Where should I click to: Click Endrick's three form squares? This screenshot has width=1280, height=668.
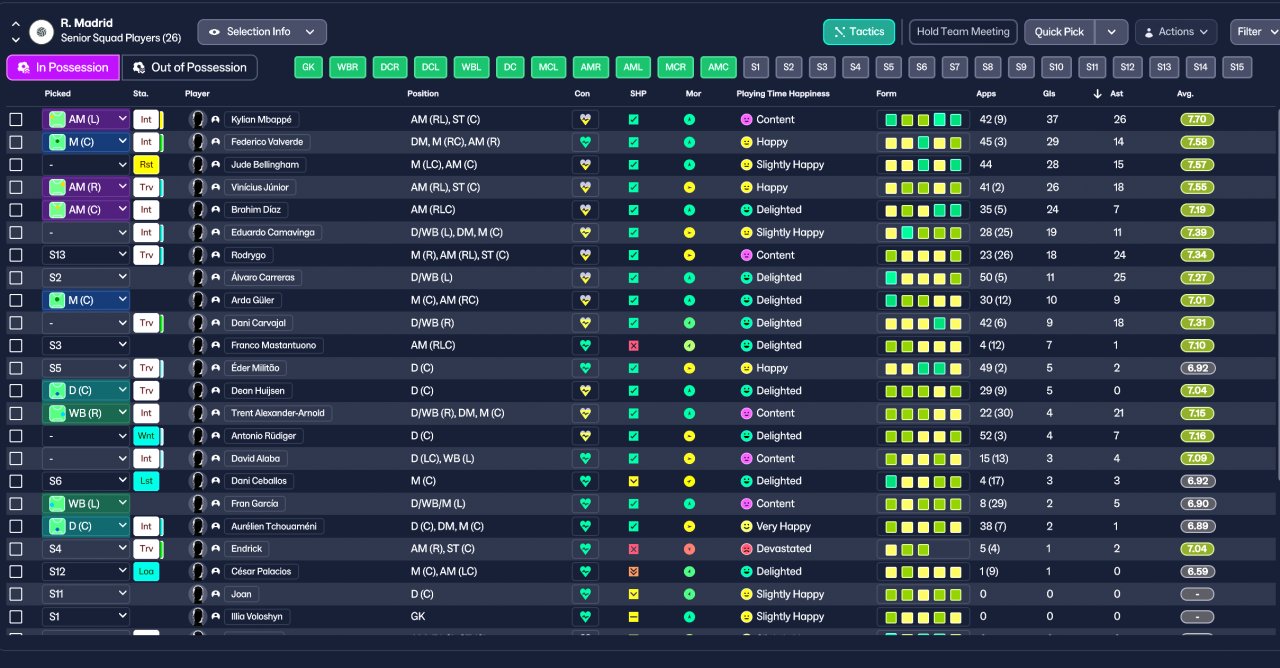(x=907, y=549)
